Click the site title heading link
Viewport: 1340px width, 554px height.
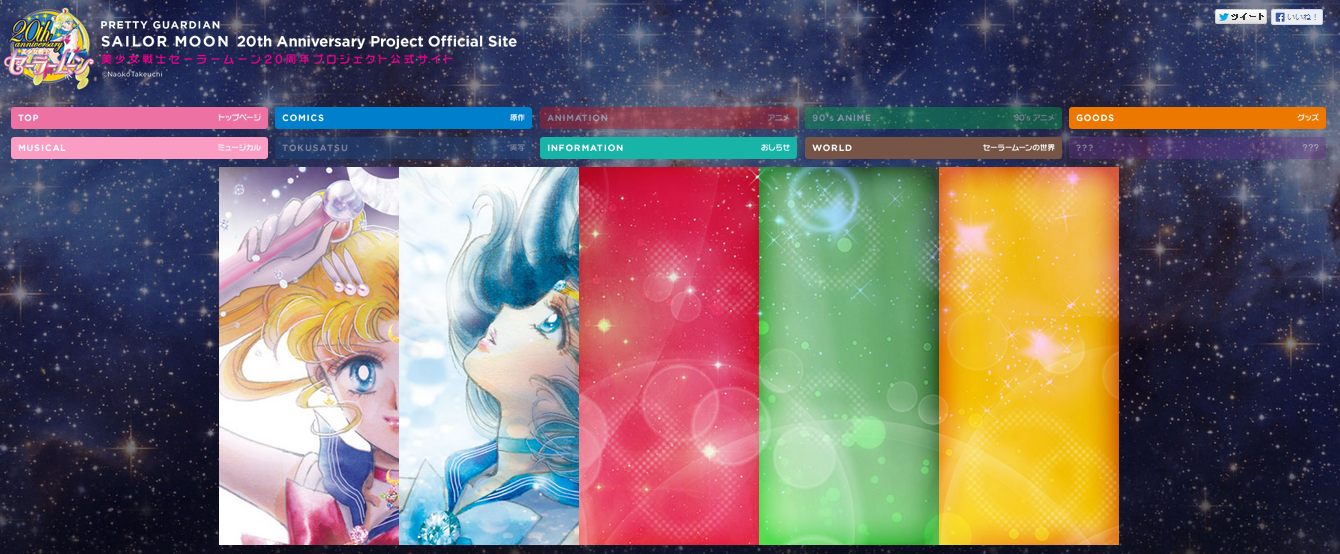(309, 42)
